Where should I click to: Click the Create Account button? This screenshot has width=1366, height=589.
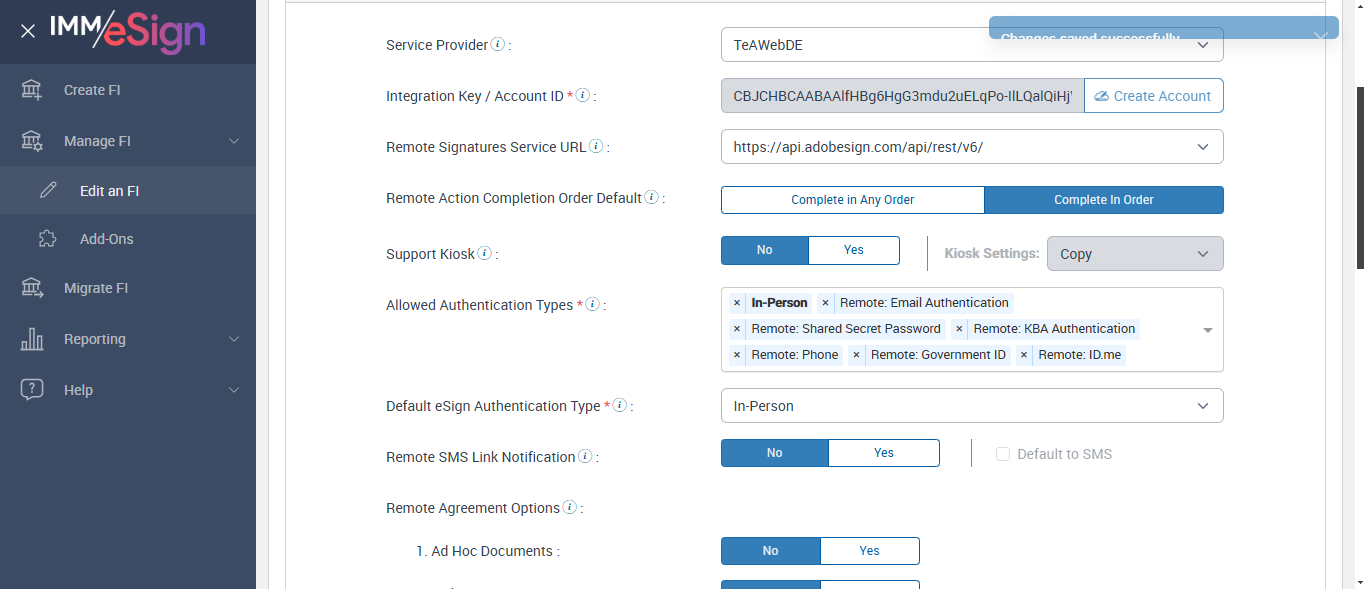pos(1153,96)
